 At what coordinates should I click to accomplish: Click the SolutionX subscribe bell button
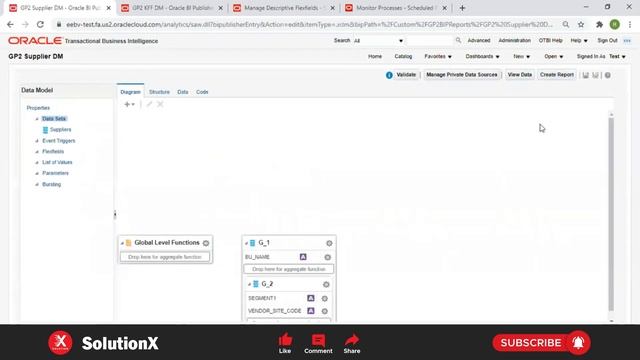[x=578, y=343]
